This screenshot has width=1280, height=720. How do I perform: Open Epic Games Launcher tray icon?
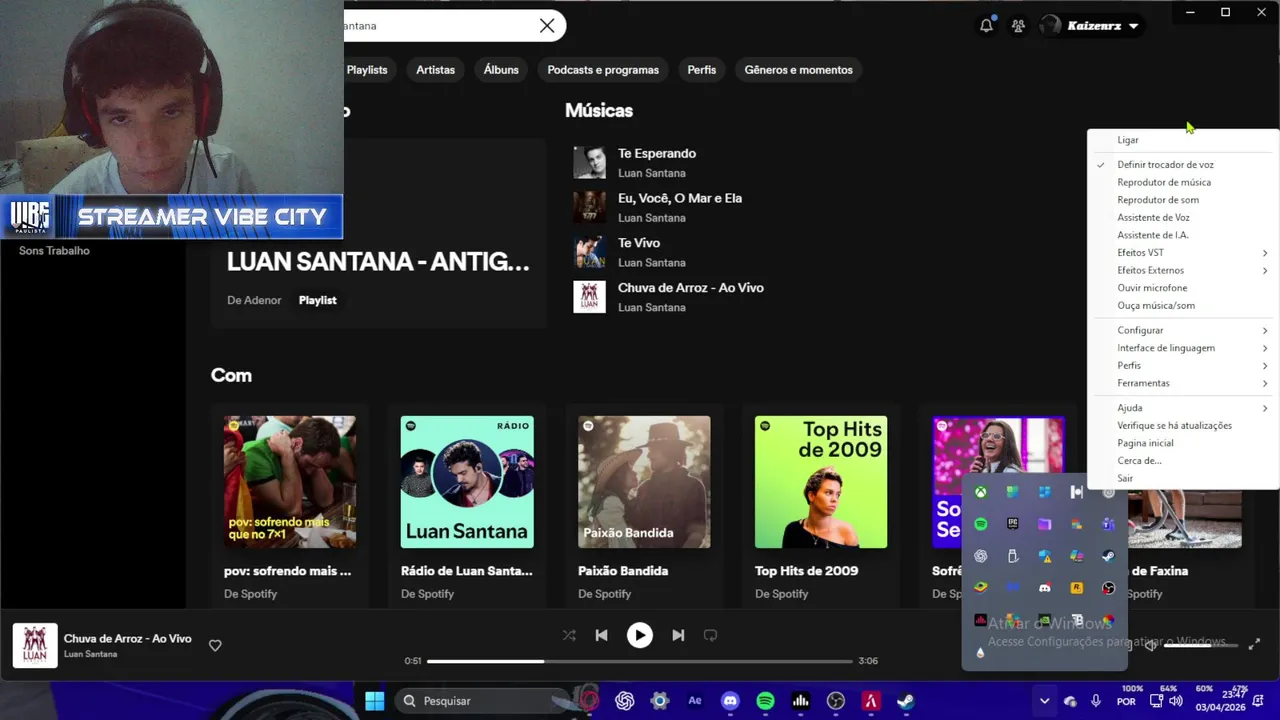[x=1013, y=524]
